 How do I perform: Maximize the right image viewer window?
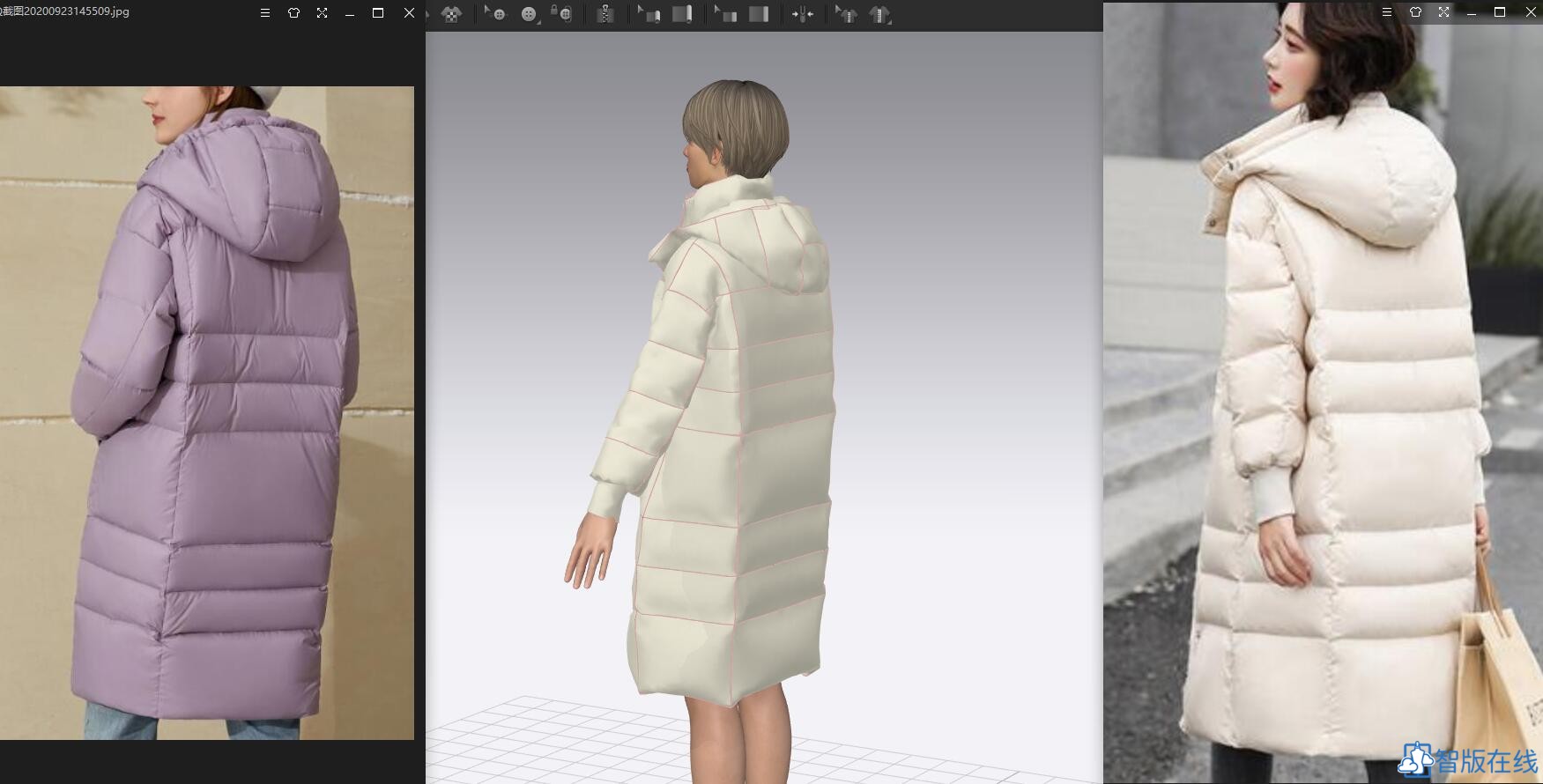[x=1500, y=12]
